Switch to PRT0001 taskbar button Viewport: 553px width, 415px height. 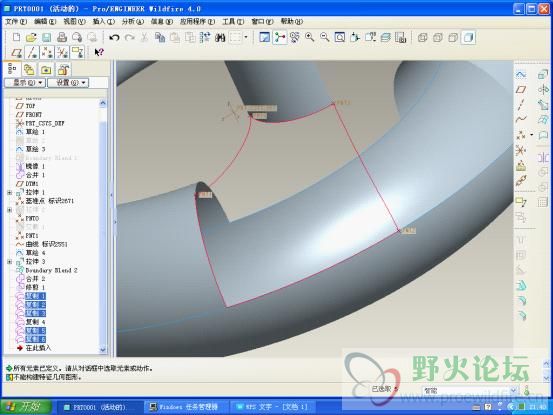pos(99,407)
